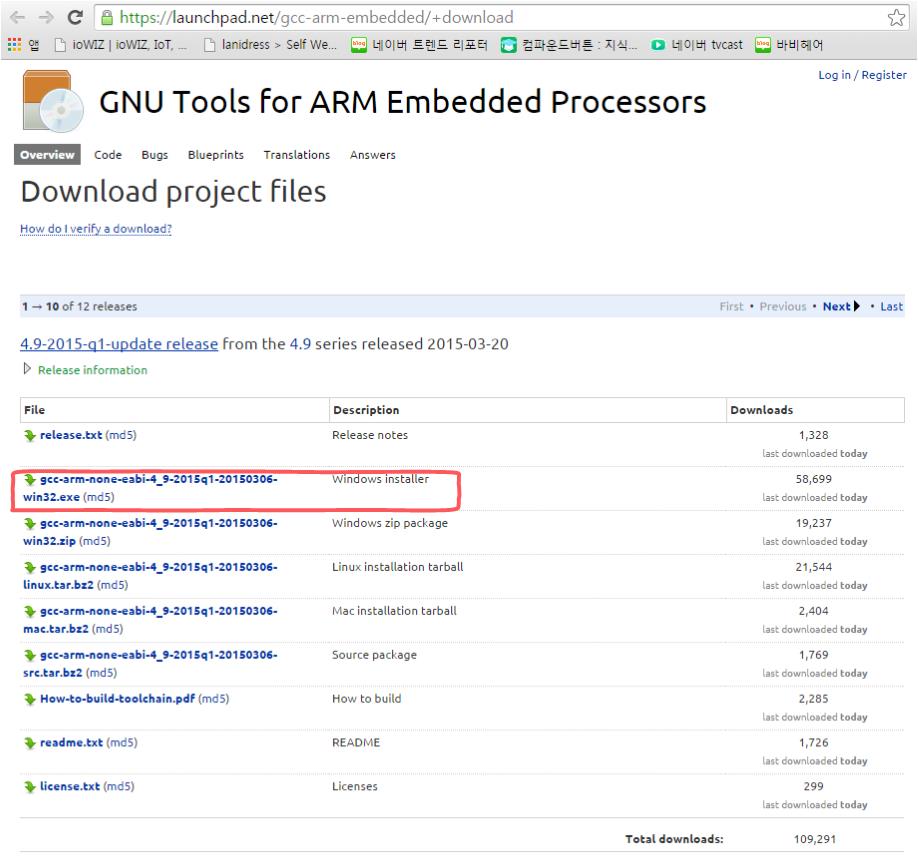Switch to the Code tab

(108, 155)
